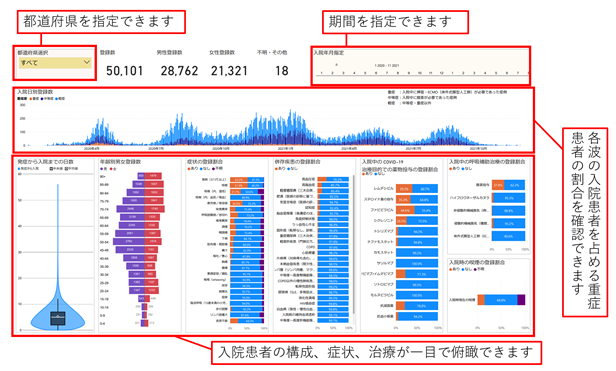The height and width of the screenshot is (371, 616).
Task: Select the 不明・その他 value 18
Action: pos(282,71)
